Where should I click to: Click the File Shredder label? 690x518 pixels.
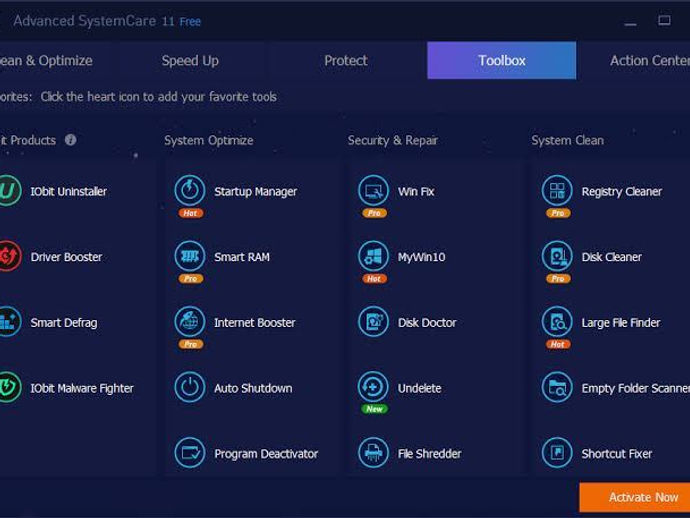429,454
